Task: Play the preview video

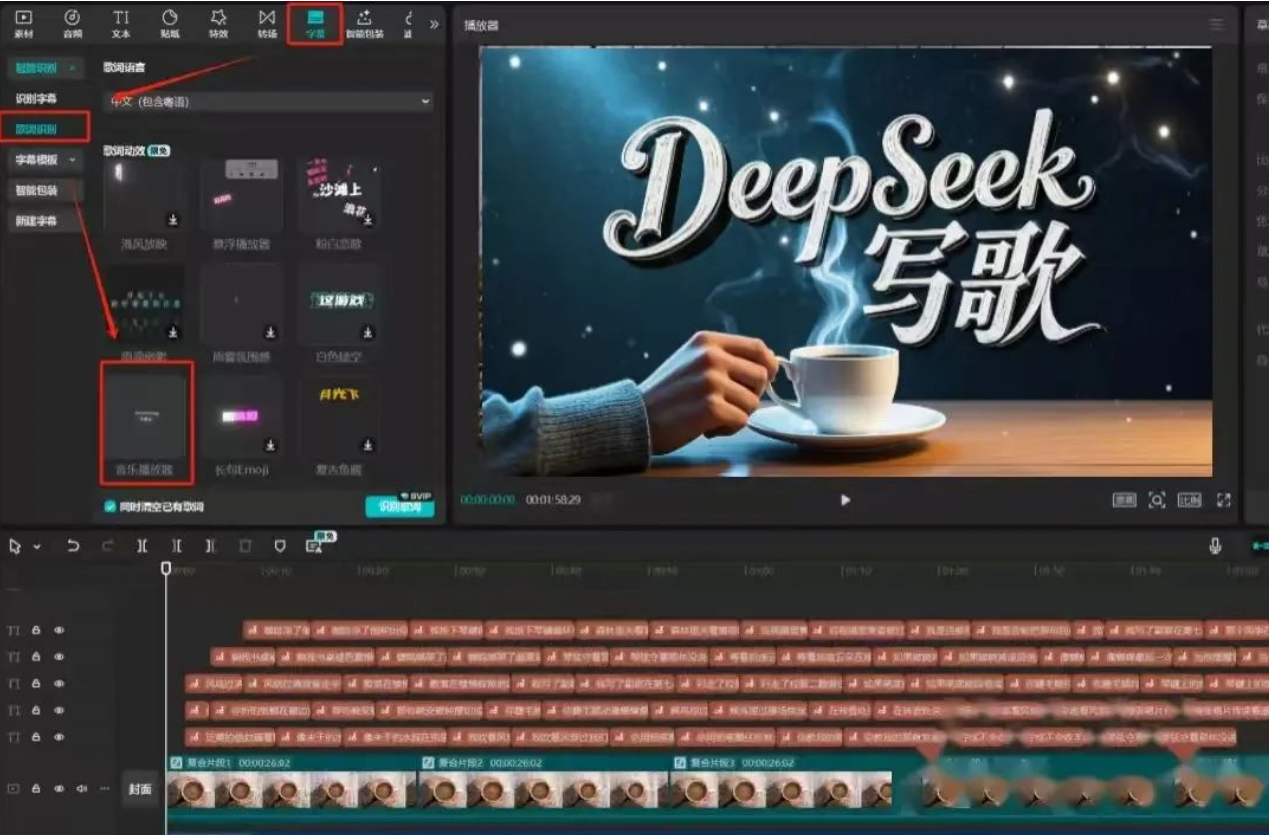Action: coord(845,500)
